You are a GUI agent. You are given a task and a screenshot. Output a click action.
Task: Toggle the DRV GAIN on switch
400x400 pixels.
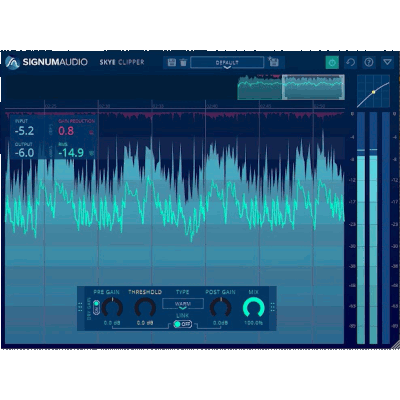(96, 307)
